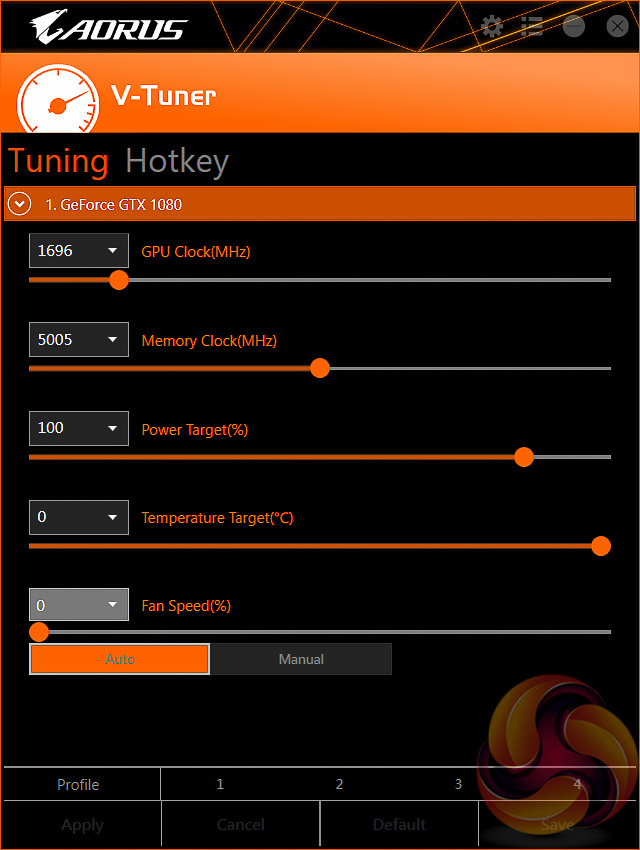Open the Temperature Target value dropdown
This screenshot has height=850, width=640.
[79, 517]
